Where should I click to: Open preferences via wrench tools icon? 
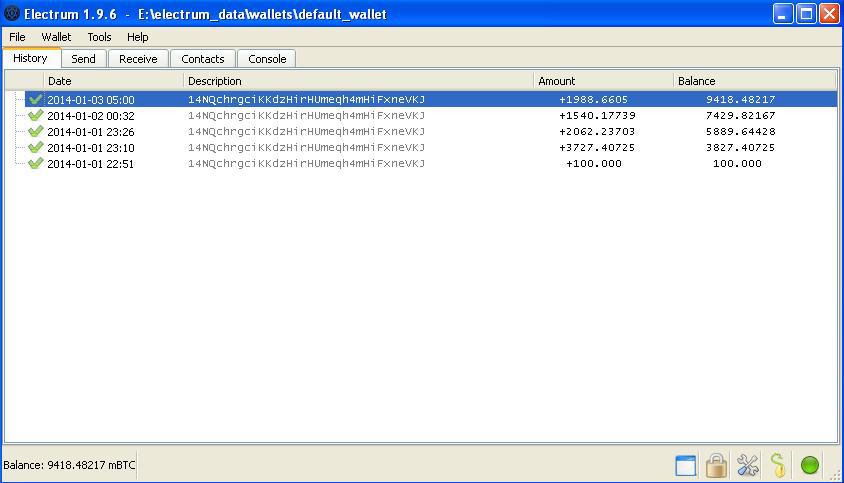pos(748,465)
